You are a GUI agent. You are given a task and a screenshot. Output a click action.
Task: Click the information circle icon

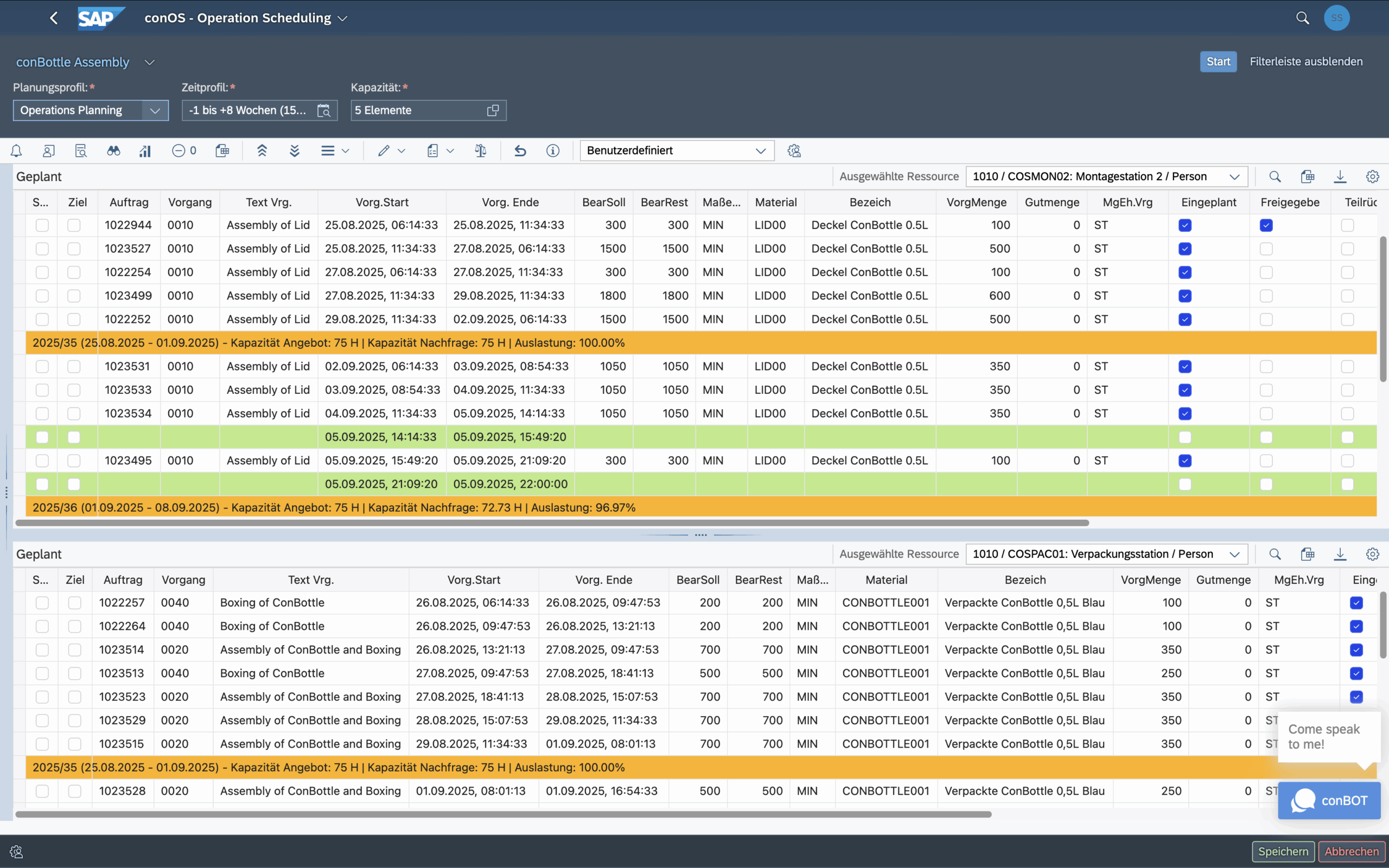(552, 150)
